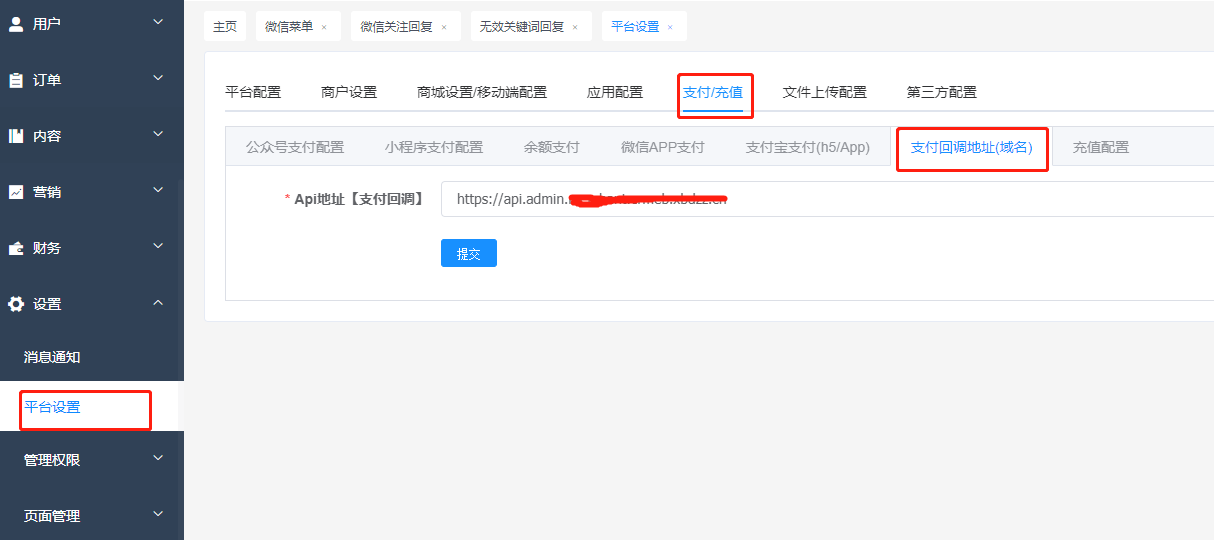Click the 订单 clipboard icon in sidebar

click(16, 80)
